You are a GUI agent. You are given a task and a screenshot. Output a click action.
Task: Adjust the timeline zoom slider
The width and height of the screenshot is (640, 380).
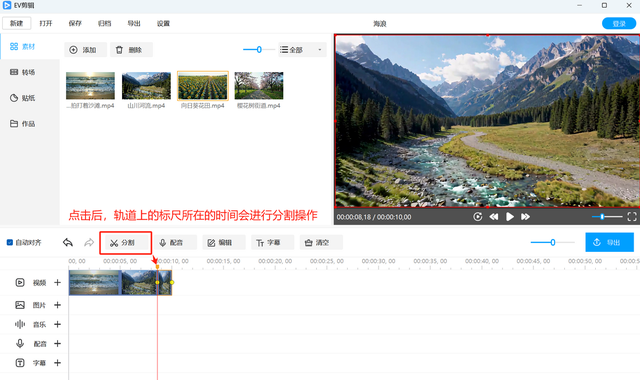tap(553, 242)
